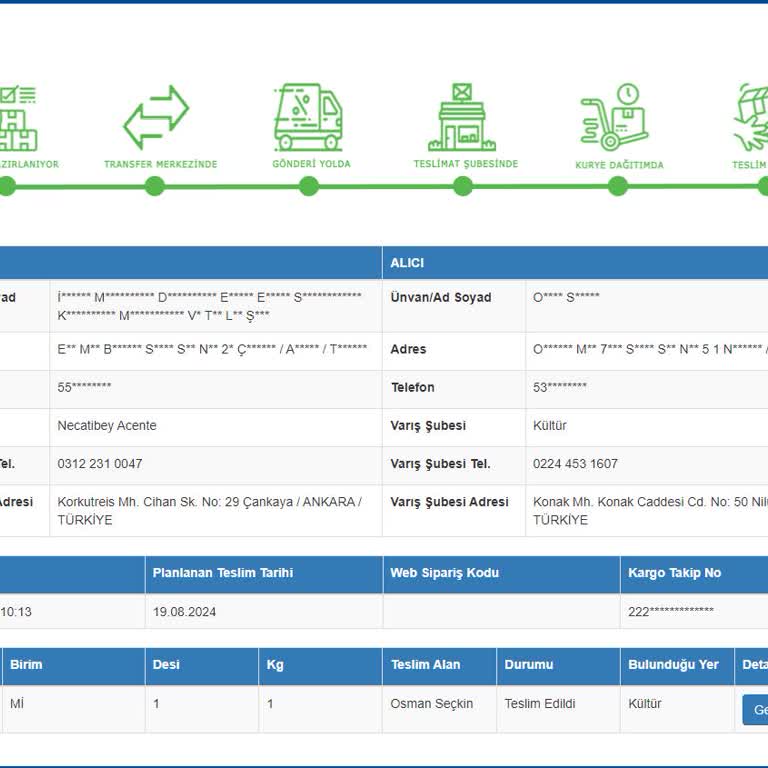768x768 pixels.
Task: Click the Necatibey Acente branch cell
Action: tap(216, 426)
